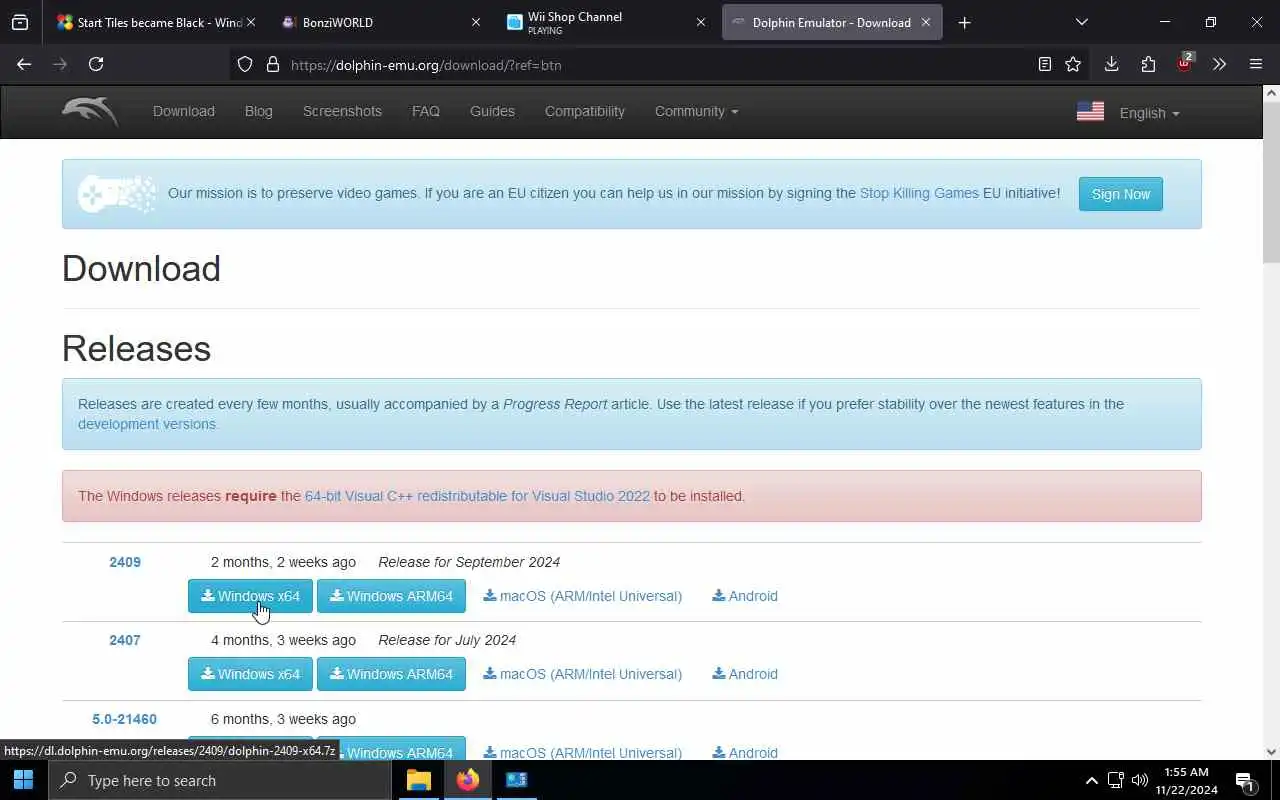Click the scrollbar down arrow
Viewport: 1280px width, 800px height.
click(1271, 752)
